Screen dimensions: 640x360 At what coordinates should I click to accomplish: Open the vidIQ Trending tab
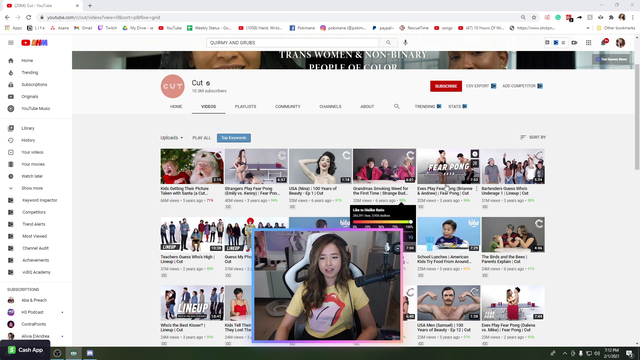(x=427, y=106)
